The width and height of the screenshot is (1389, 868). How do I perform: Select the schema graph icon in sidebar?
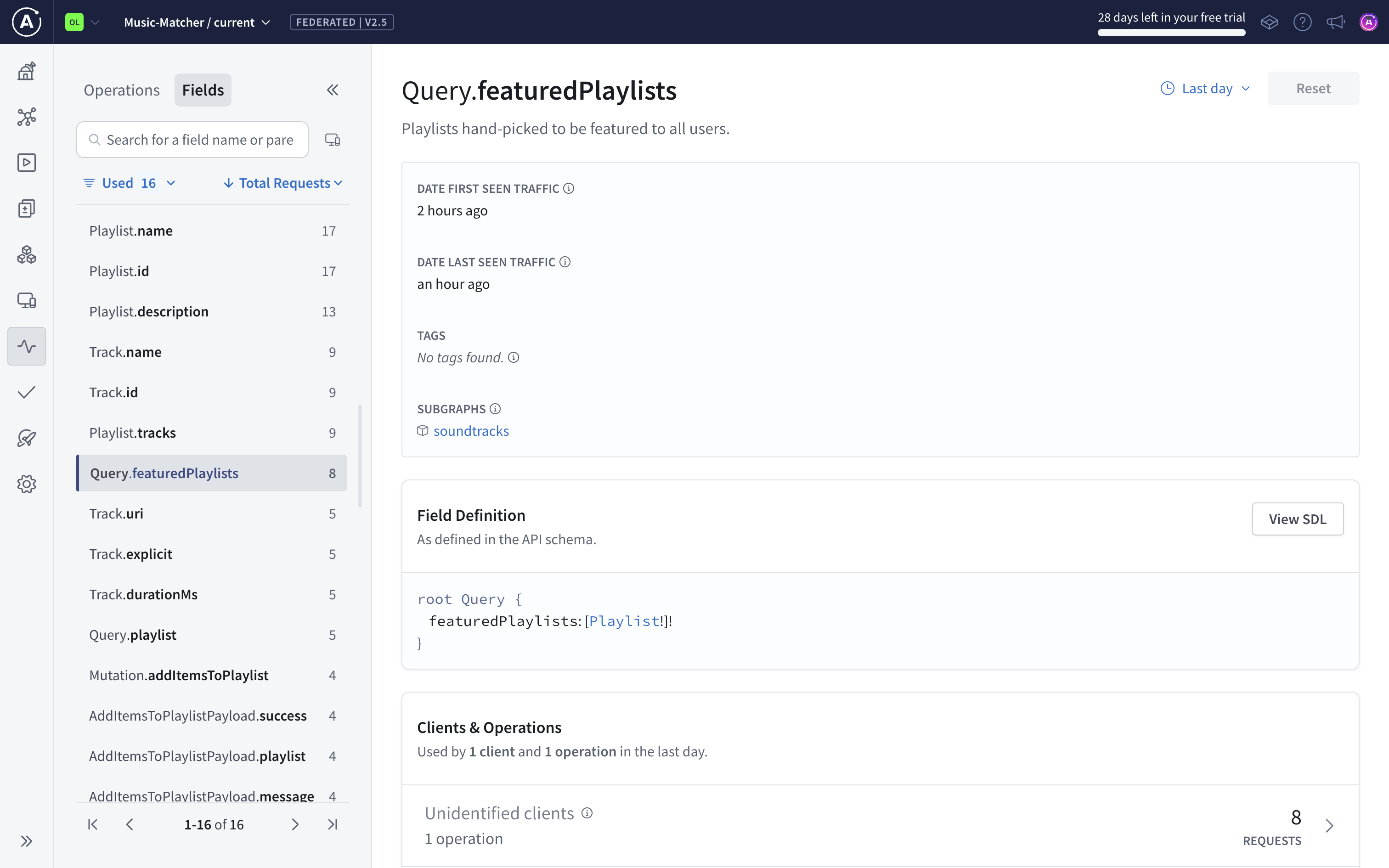coord(26,117)
